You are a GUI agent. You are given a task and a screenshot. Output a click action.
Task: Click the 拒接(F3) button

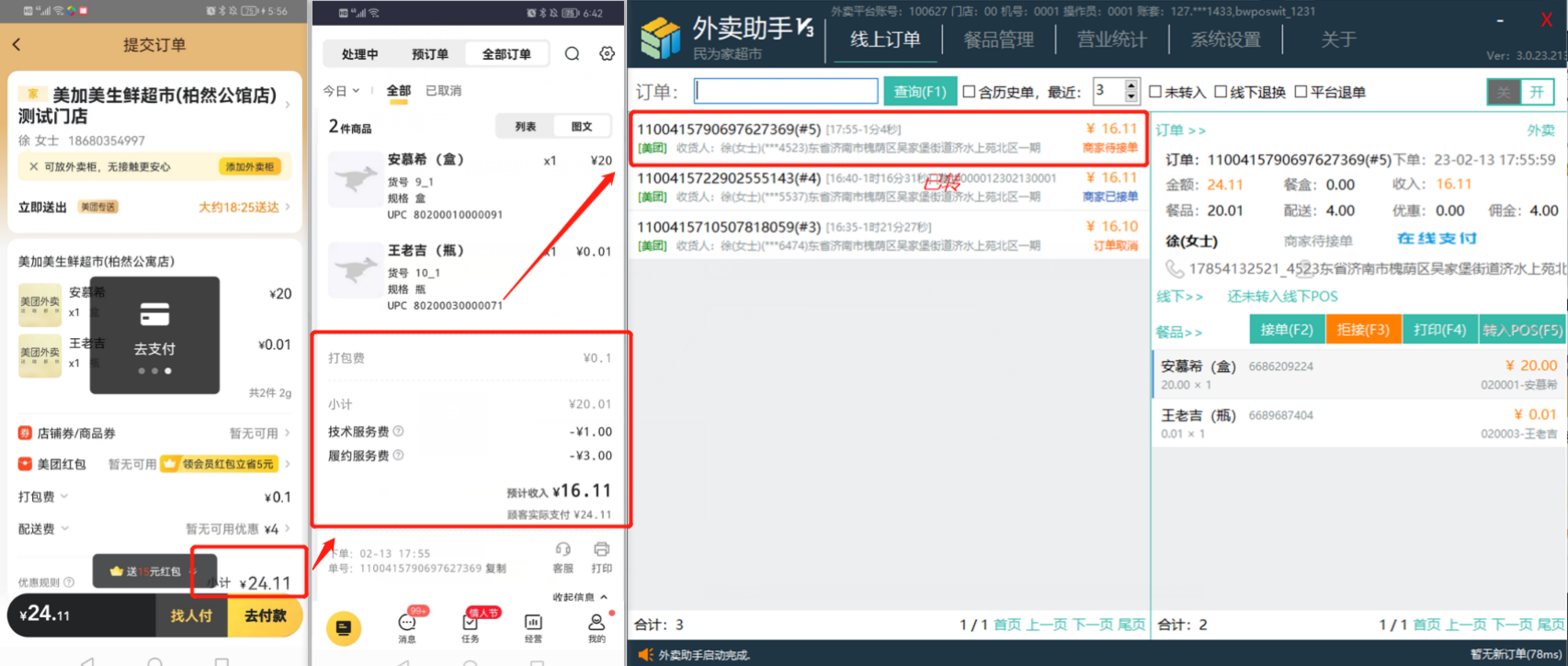[1363, 329]
